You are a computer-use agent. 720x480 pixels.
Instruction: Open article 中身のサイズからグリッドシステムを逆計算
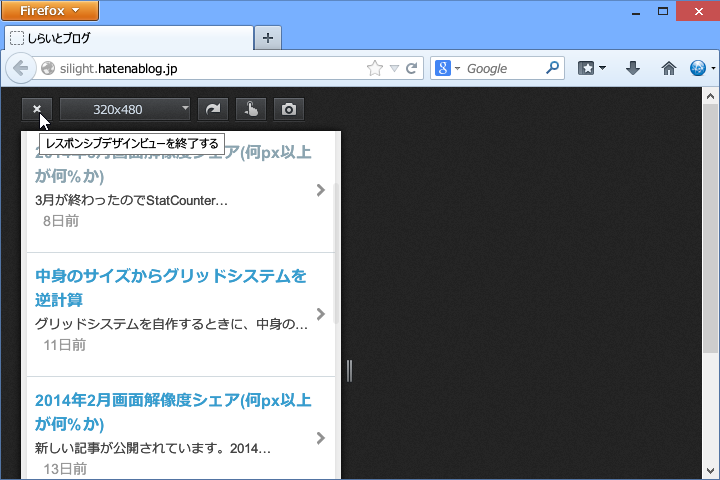coord(171,288)
